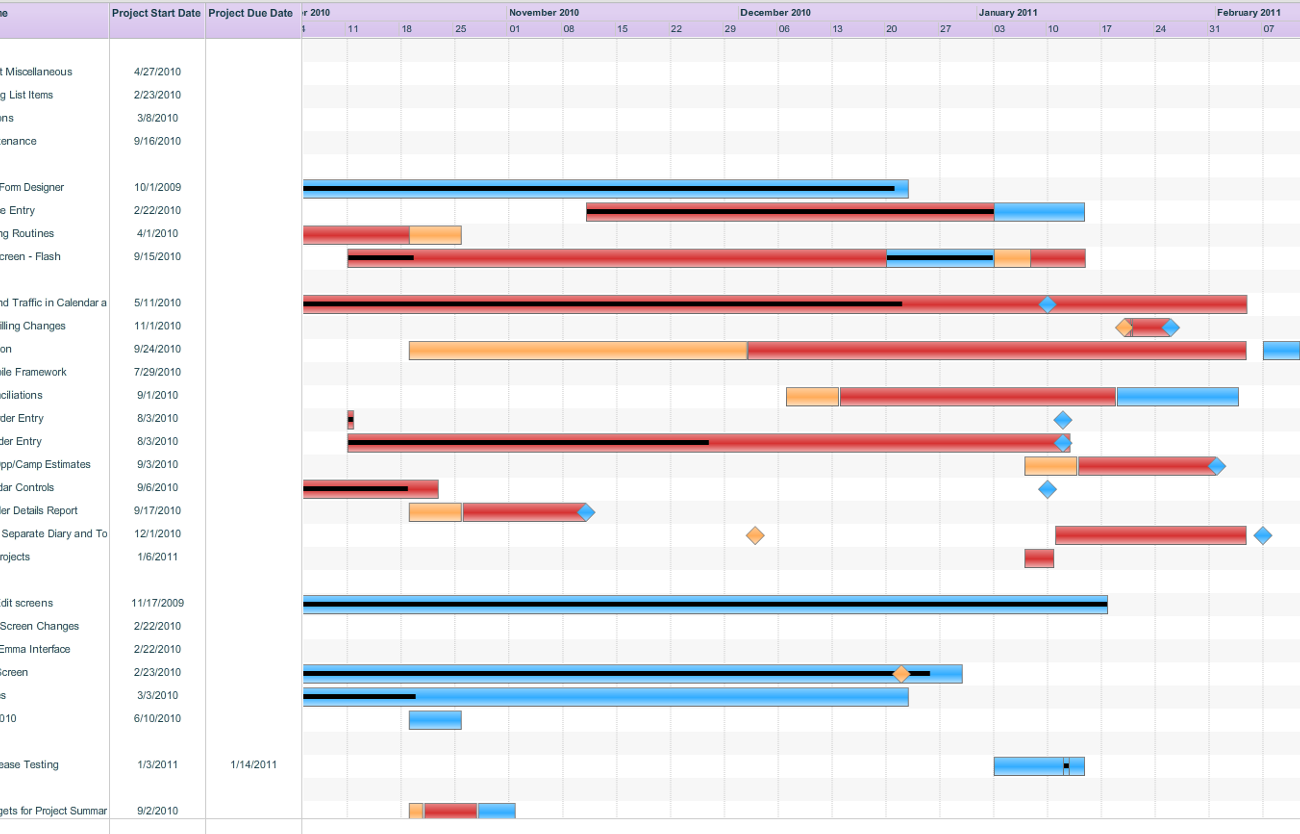This screenshot has height=834, width=1300.
Task: Click the blue Release Testing progress bar
Action: click(x=1035, y=765)
